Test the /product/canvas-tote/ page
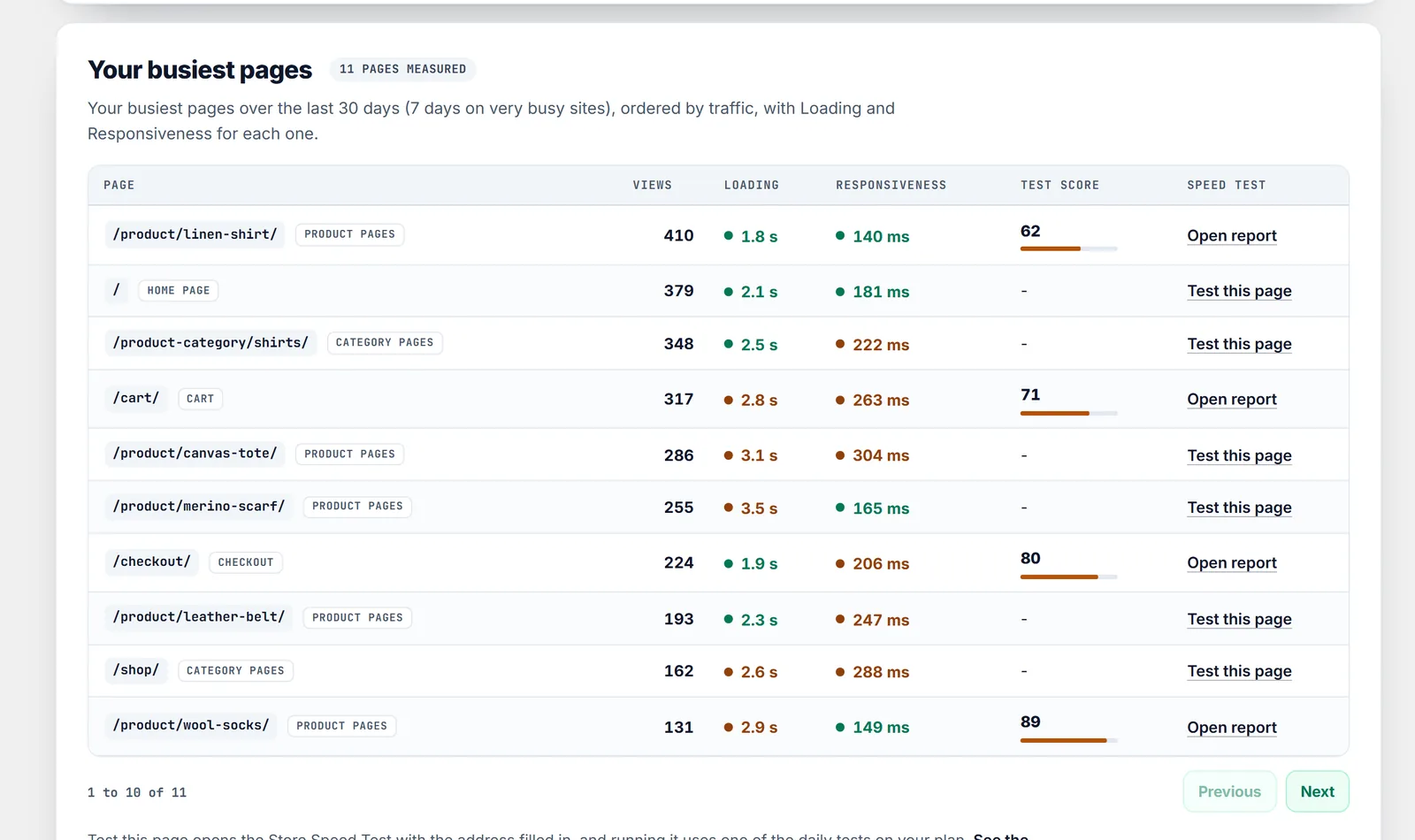1415x840 pixels. 1239,455
